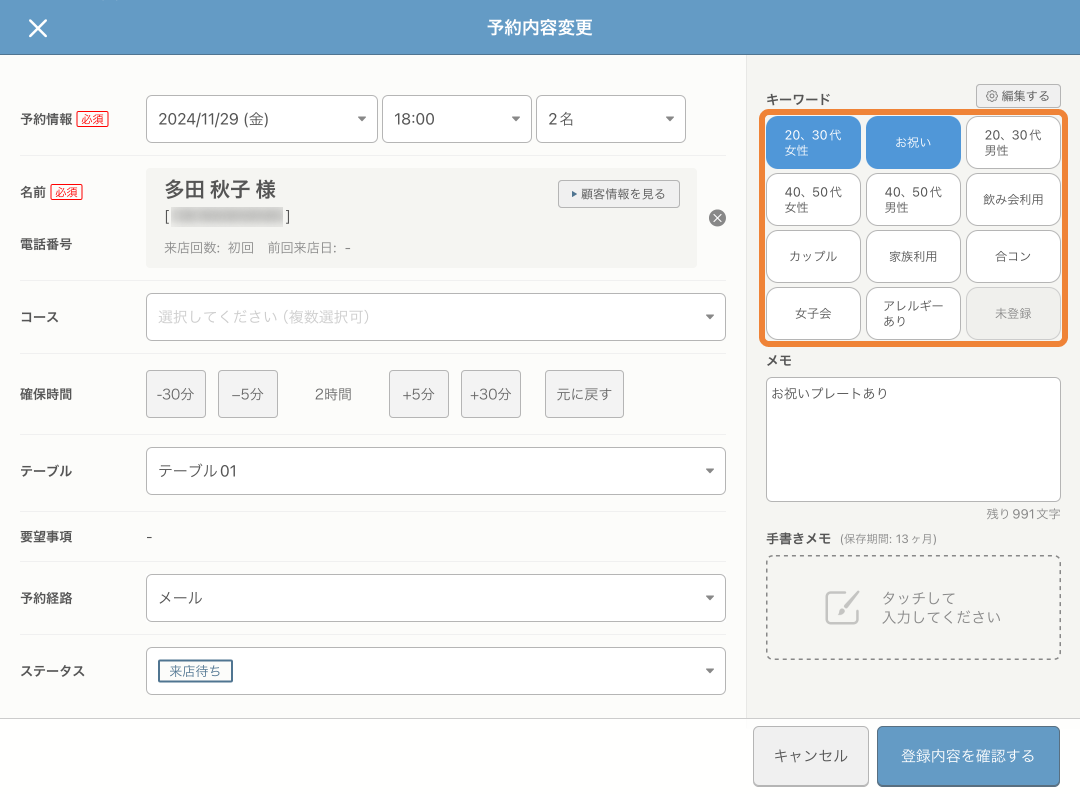Extend reserved time with +30分
Viewport: 1080px width, 794px height.
coord(490,394)
